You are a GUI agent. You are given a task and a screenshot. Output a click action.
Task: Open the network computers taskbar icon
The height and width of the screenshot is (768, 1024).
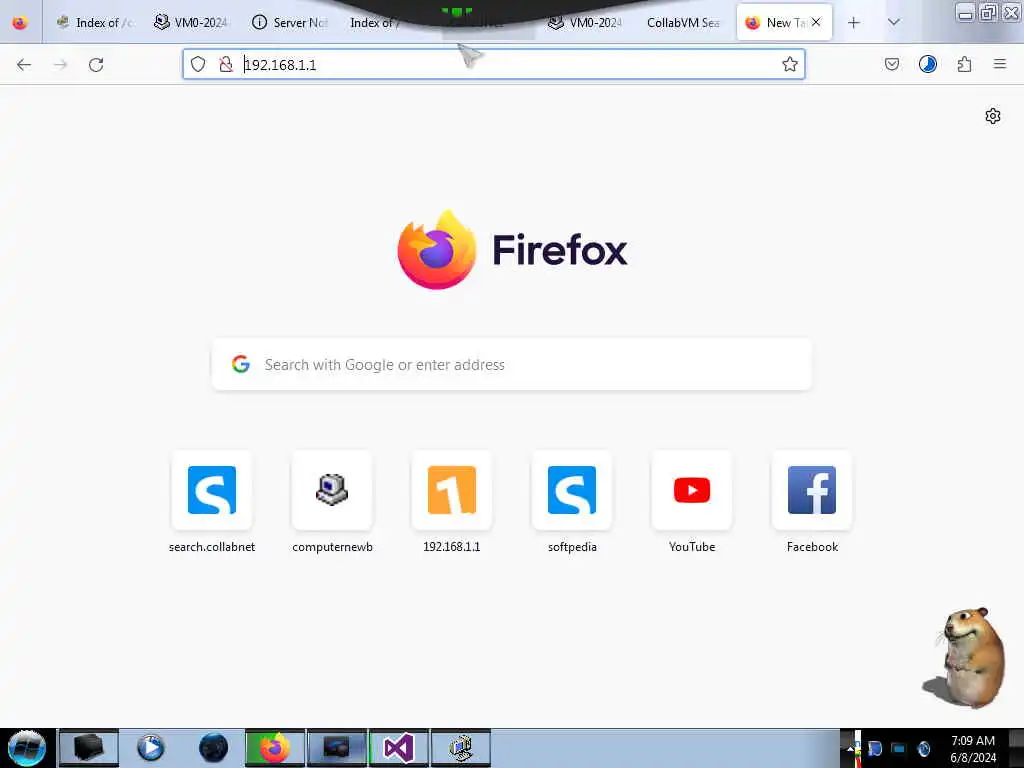click(x=461, y=748)
